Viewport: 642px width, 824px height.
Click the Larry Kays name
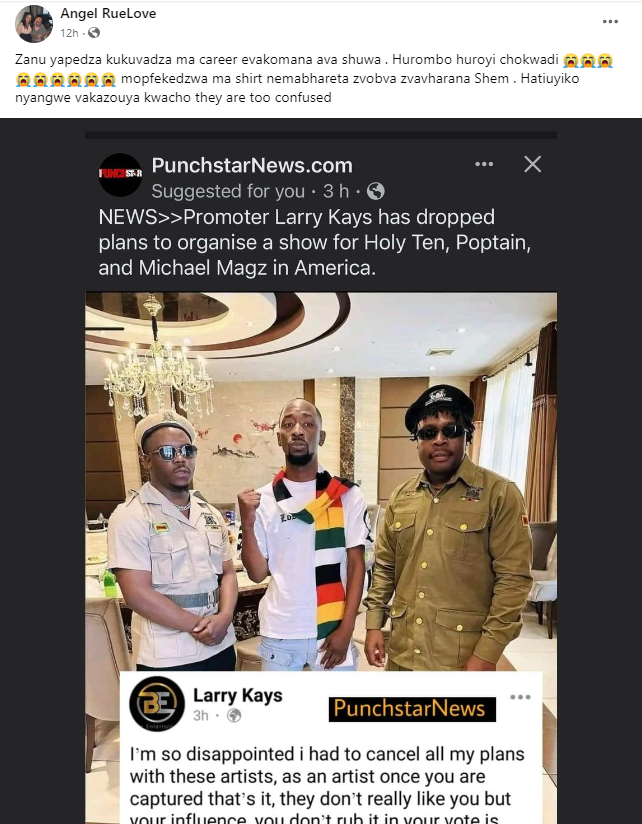point(237,695)
